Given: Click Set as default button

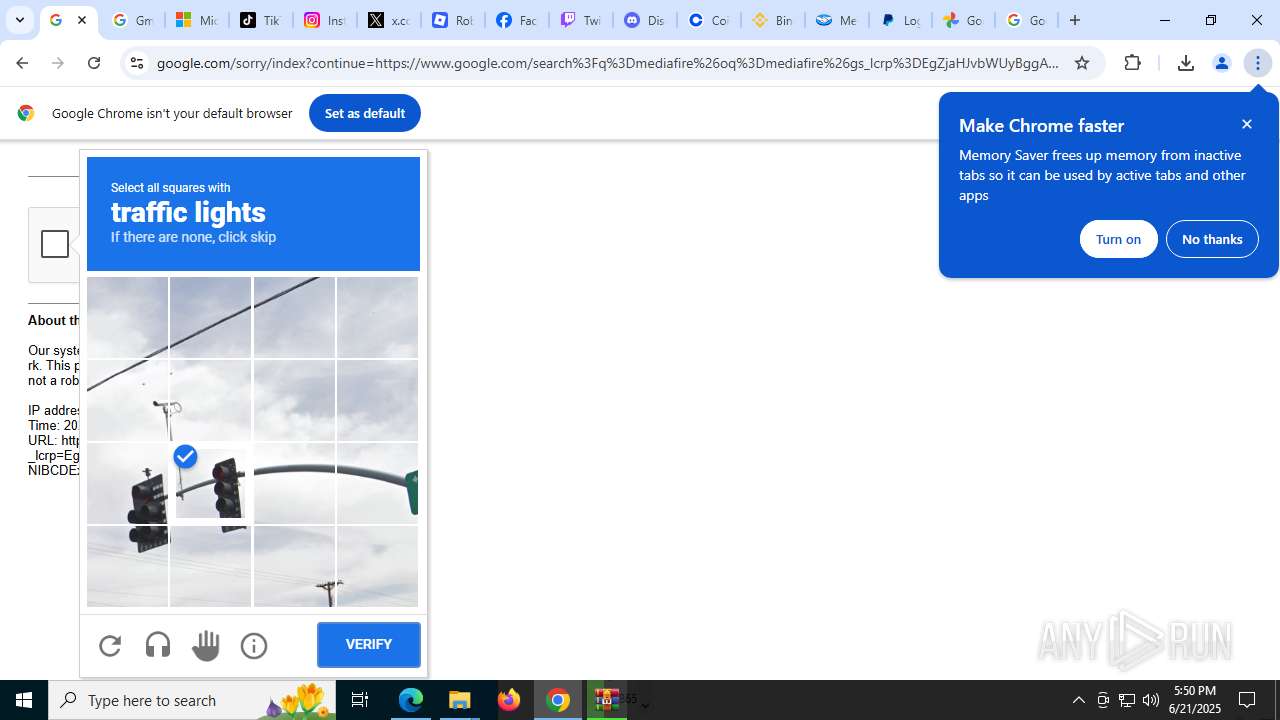Looking at the screenshot, I should point(365,113).
